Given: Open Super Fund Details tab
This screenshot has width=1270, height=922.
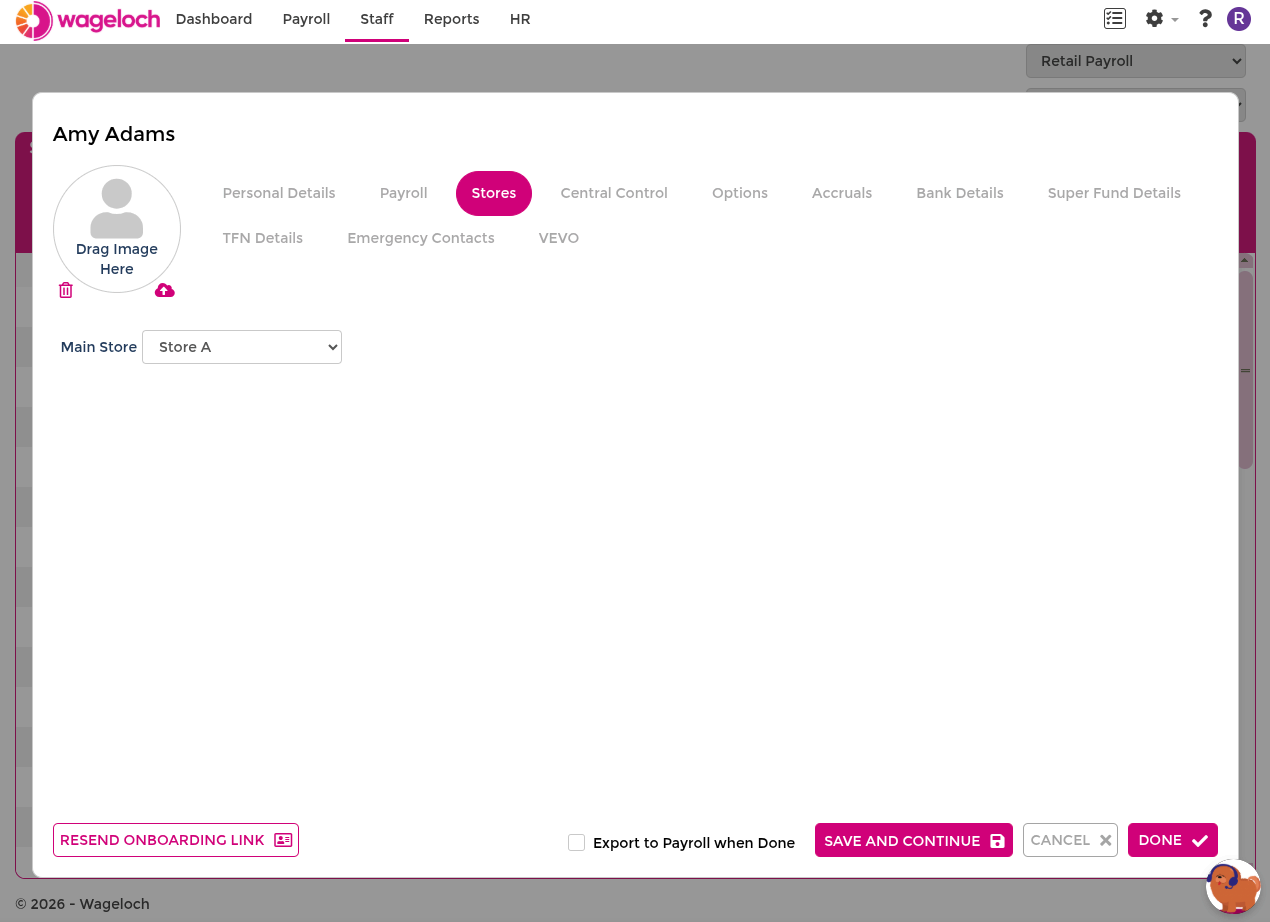Looking at the screenshot, I should click(1114, 193).
